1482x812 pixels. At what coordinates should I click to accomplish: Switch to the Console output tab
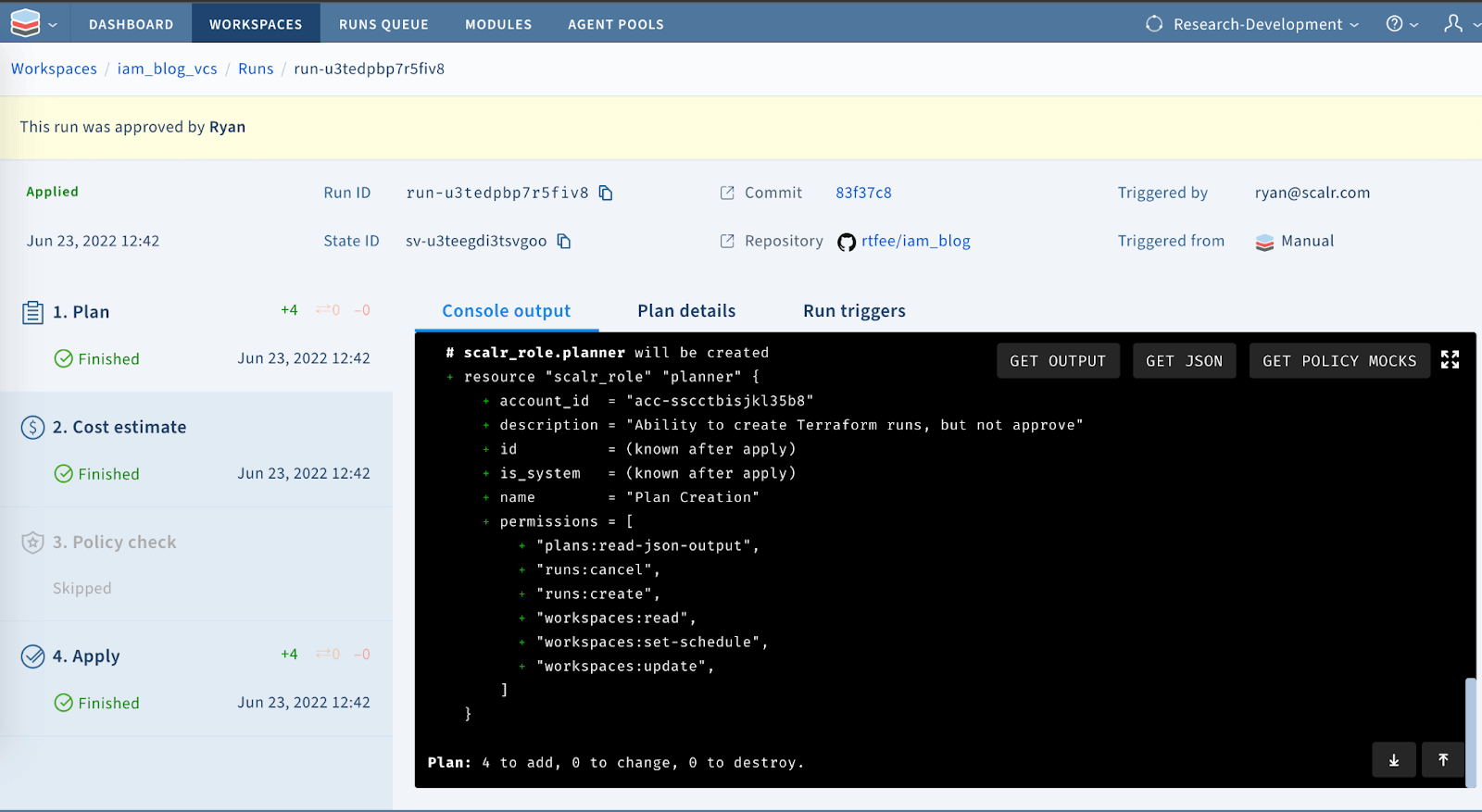point(507,311)
